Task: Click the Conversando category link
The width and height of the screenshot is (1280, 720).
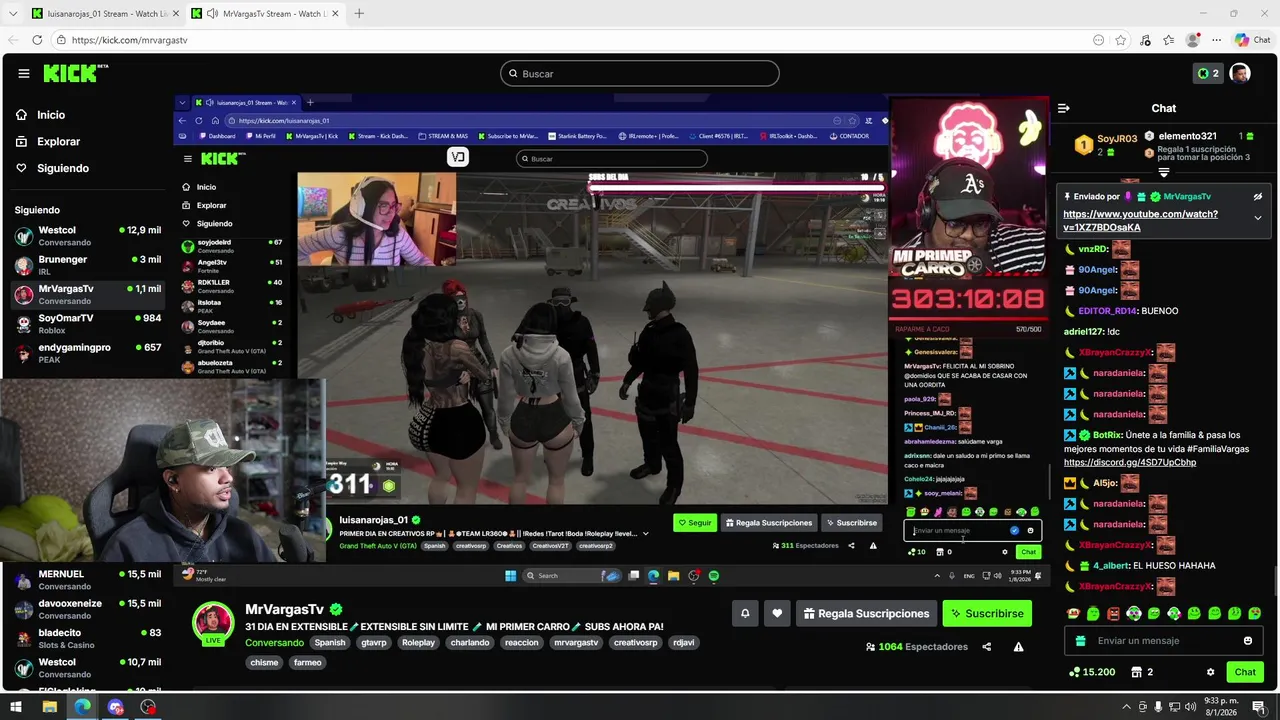Action: (274, 643)
